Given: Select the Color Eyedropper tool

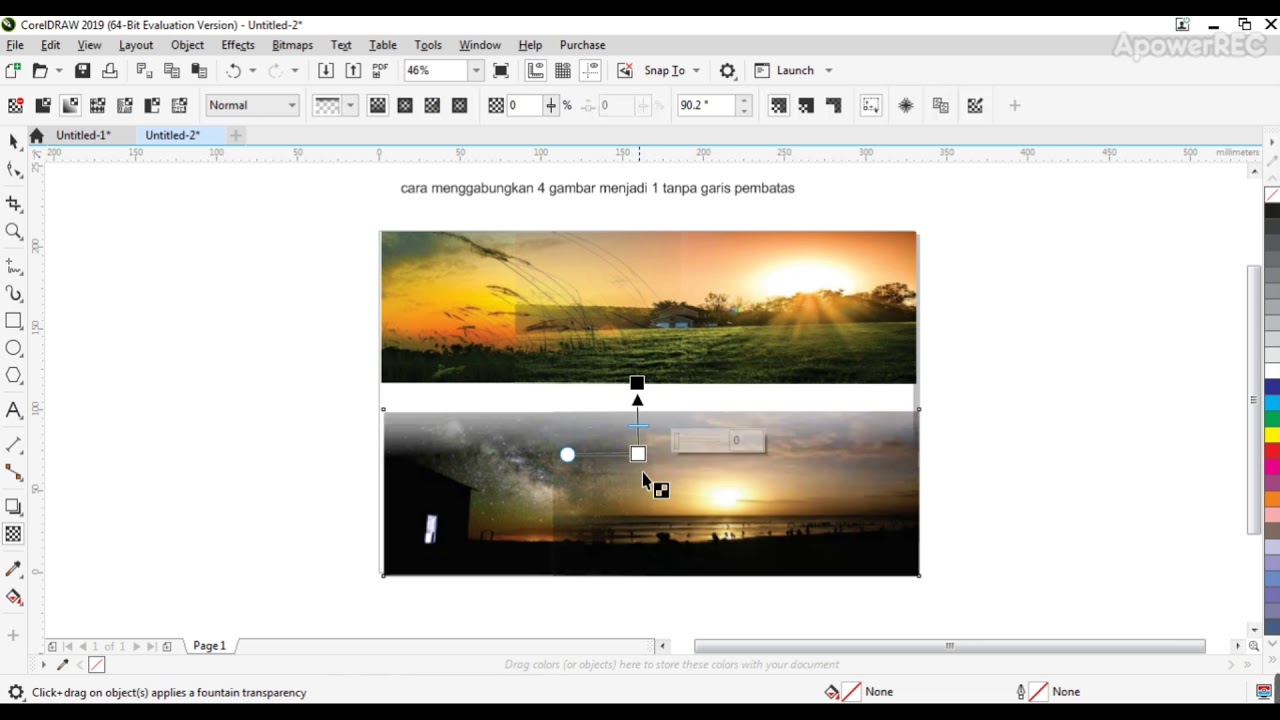Looking at the screenshot, I should (14, 569).
